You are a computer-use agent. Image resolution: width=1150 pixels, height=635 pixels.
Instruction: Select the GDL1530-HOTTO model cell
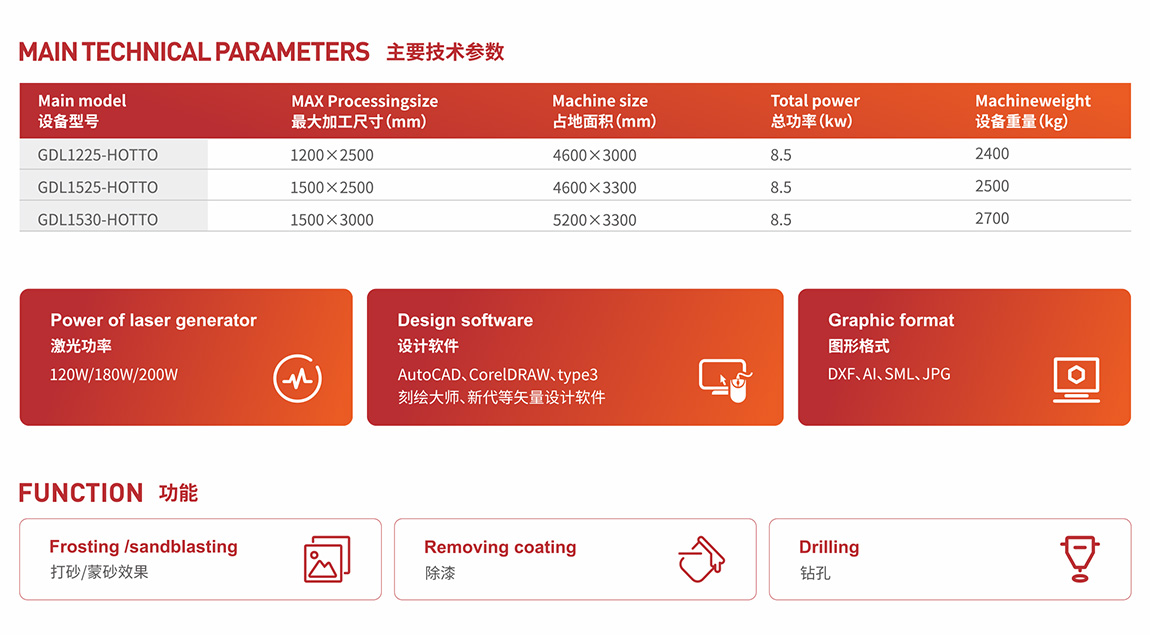pos(98,219)
